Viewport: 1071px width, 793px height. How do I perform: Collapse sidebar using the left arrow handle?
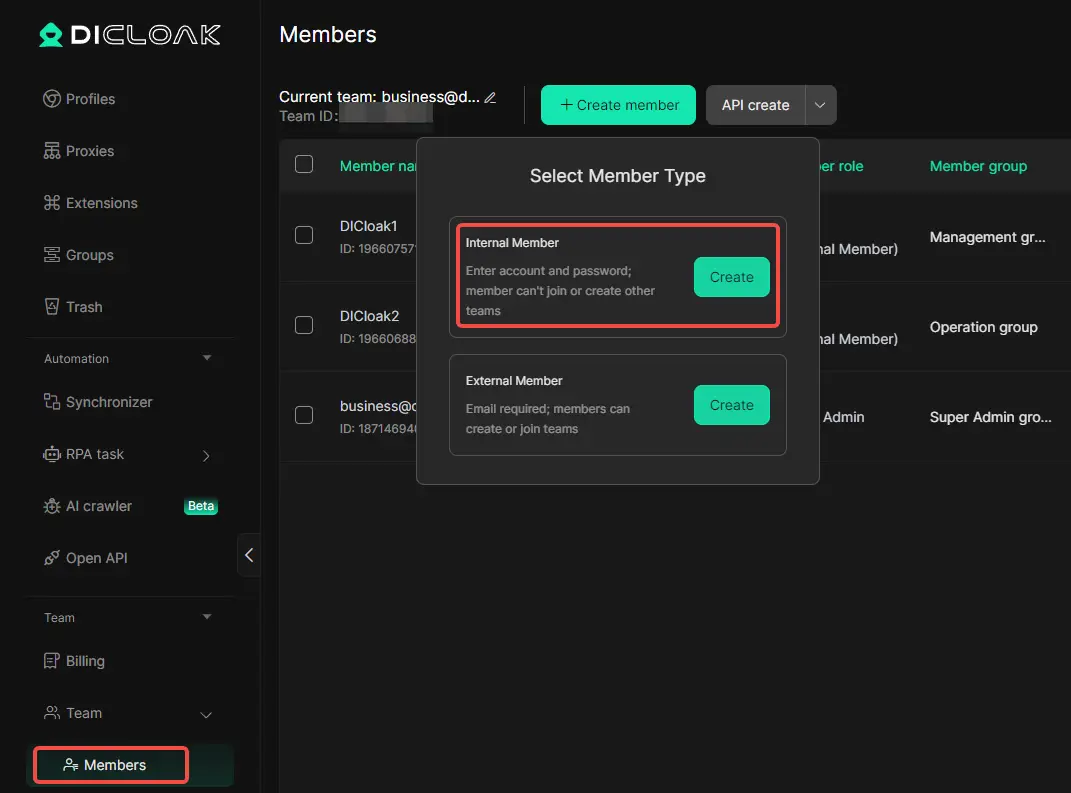[x=249, y=555]
